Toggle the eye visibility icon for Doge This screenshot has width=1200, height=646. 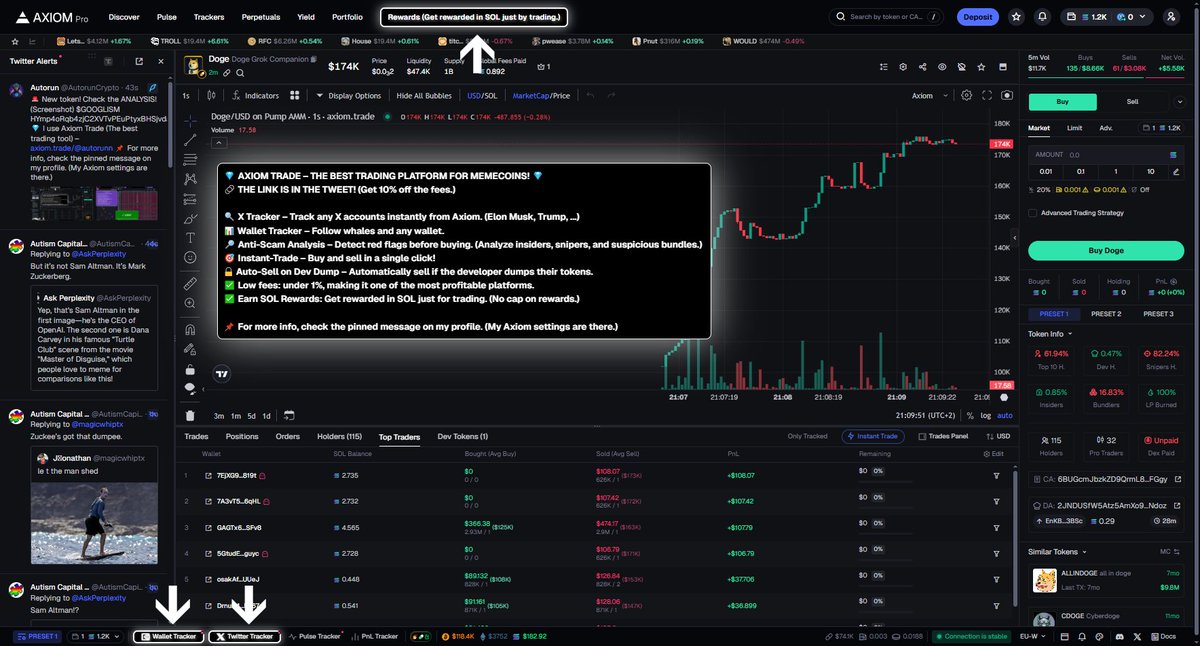941,67
